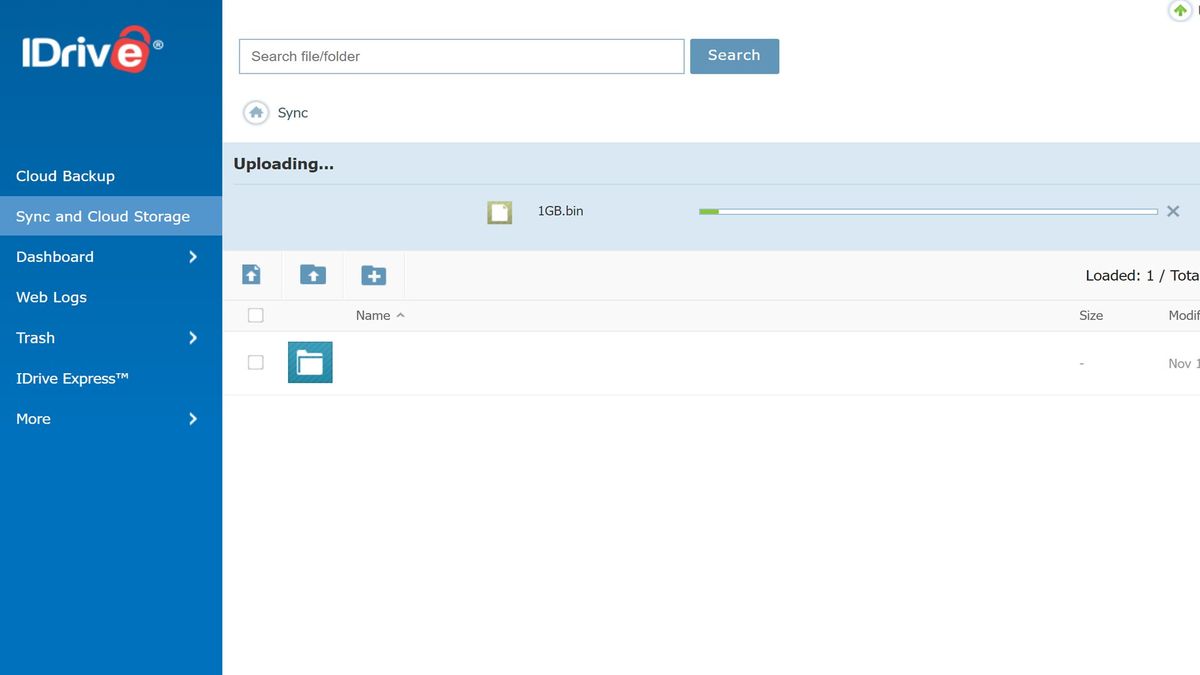Select the Upload File icon
The width and height of the screenshot is (1200, 675).
click(253, 275)
